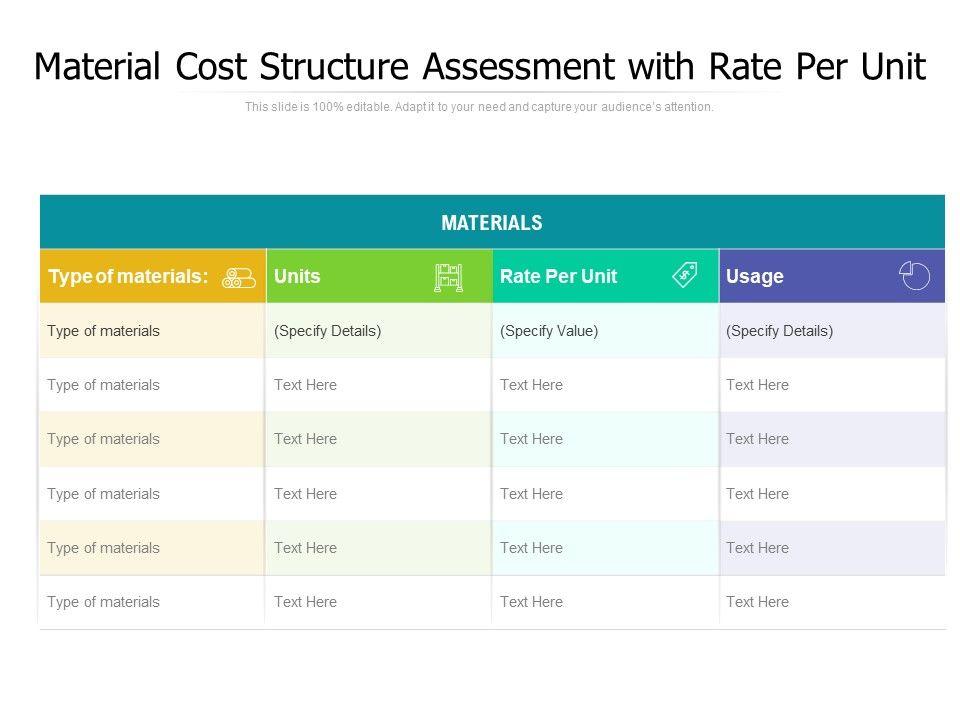Click first 'Text Here' cell in Usage column
Screen dimensions: 960x720
[758, 385]
